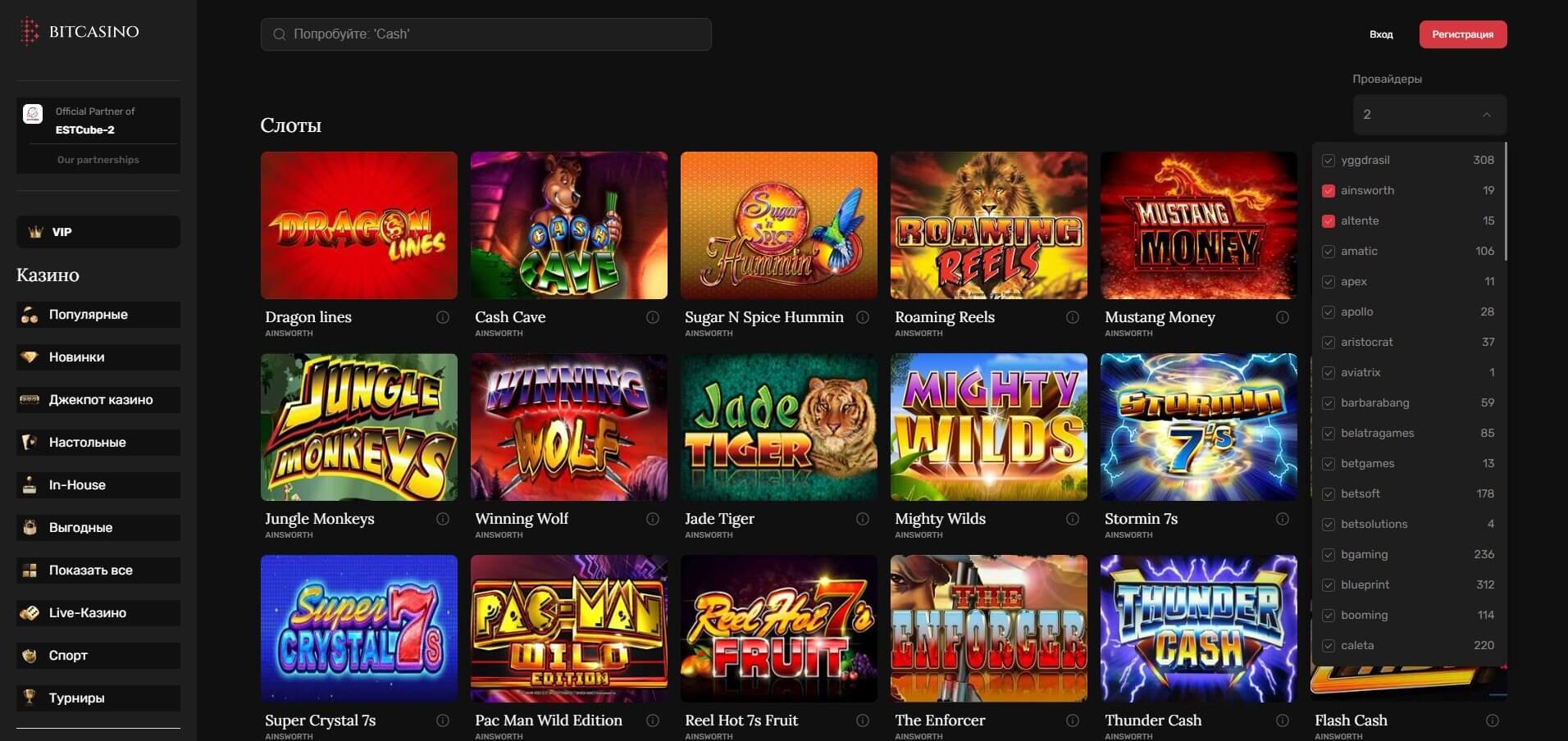This screenshot has height=741, width=1568.
Task: Show info icon for Cash Cave
Action: (x=653, y=317)
